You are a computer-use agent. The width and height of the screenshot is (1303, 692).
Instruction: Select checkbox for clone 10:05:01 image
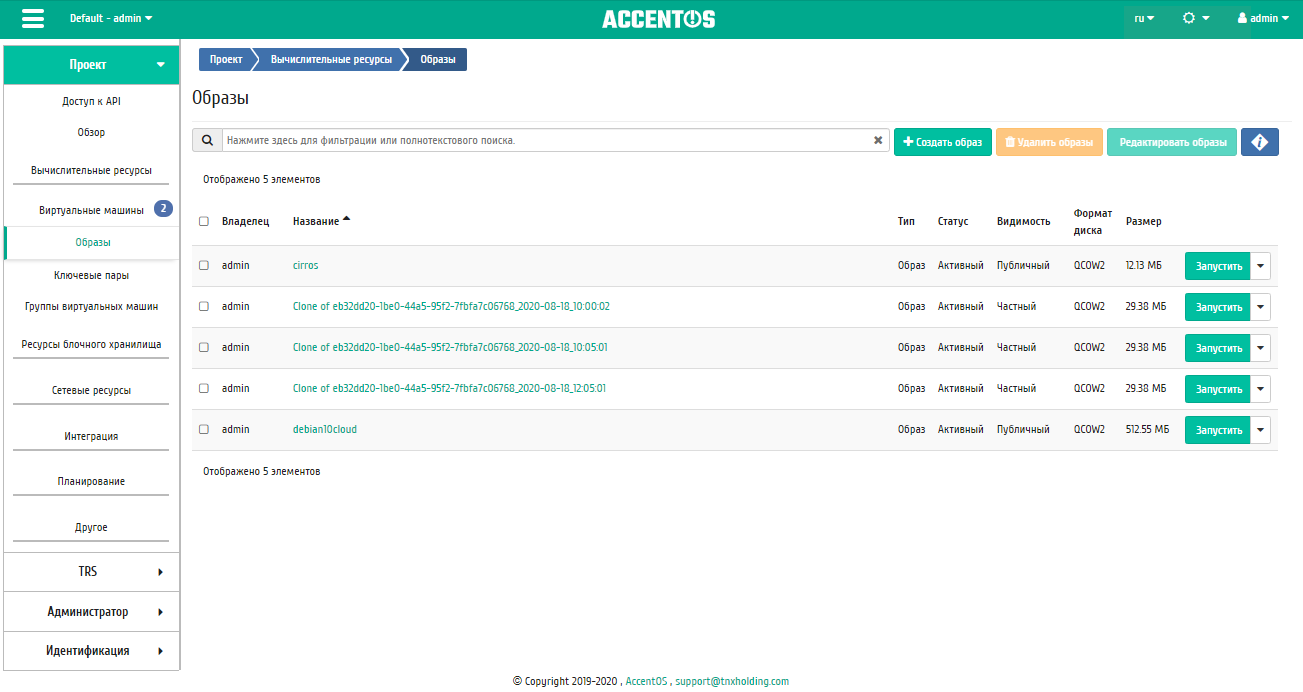click(204, 348)
